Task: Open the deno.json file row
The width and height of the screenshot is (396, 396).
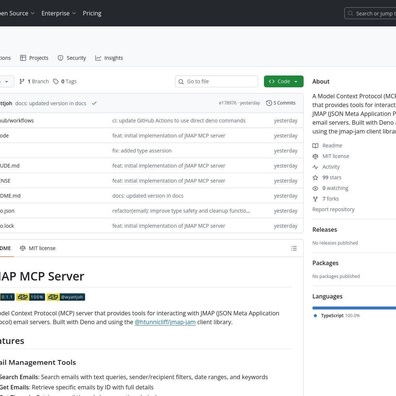Action: pyautogui.click(x=152, y=211)
